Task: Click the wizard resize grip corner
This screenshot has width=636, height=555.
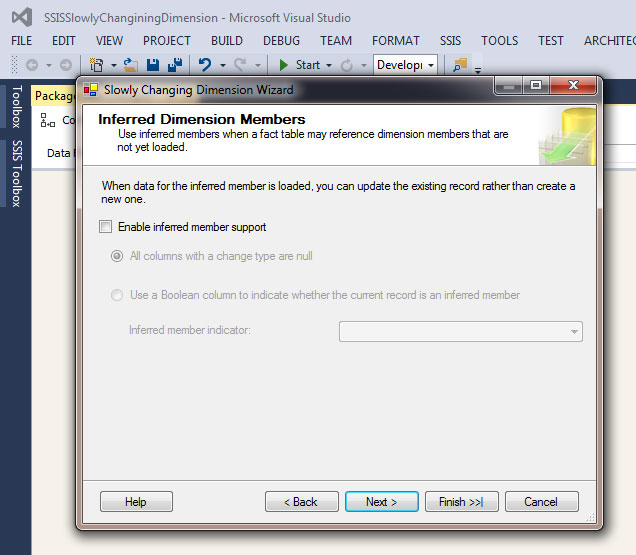Action: [591, 517]
